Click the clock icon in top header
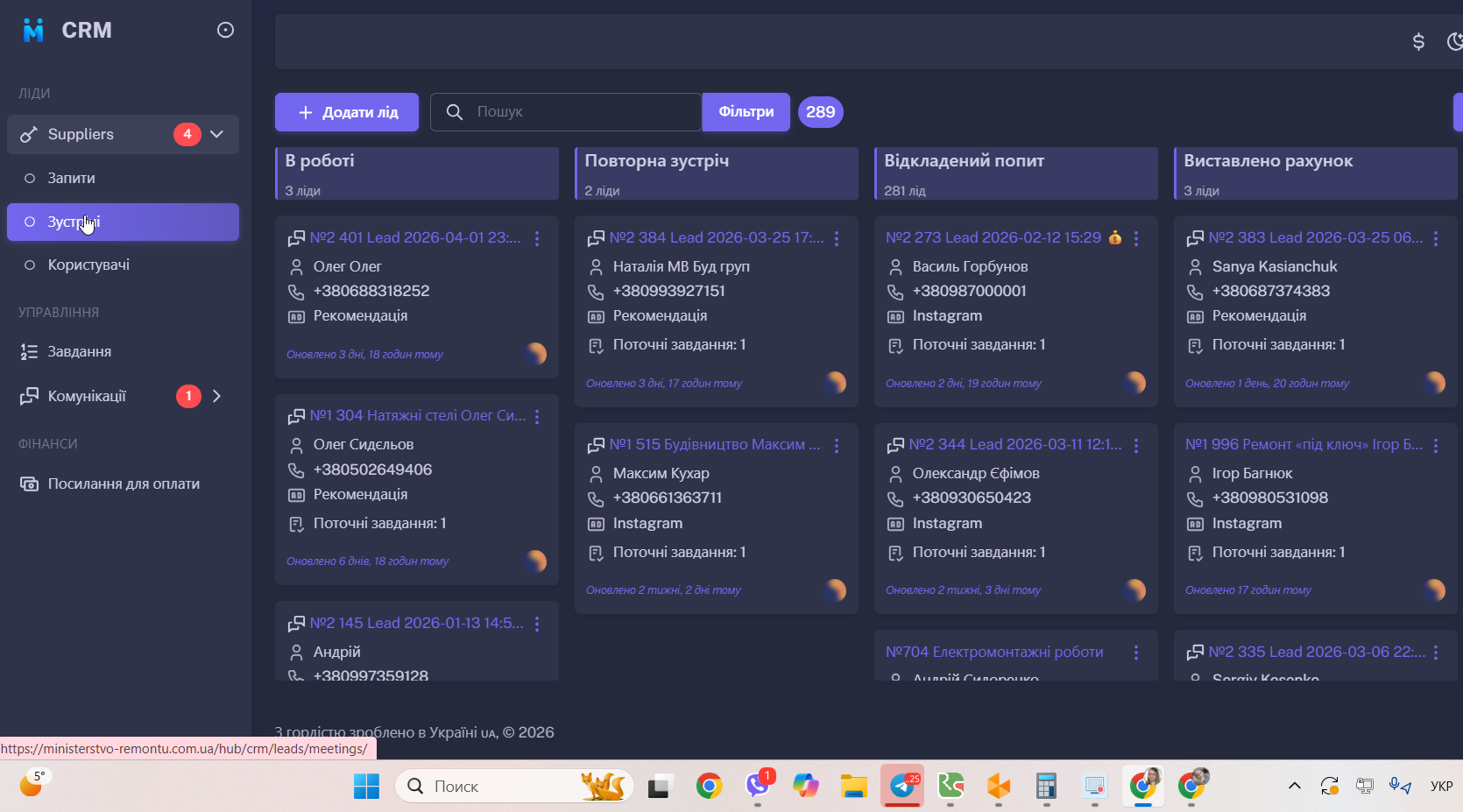This screenshot has height=812, width=1463. [x=1454, y=41]
